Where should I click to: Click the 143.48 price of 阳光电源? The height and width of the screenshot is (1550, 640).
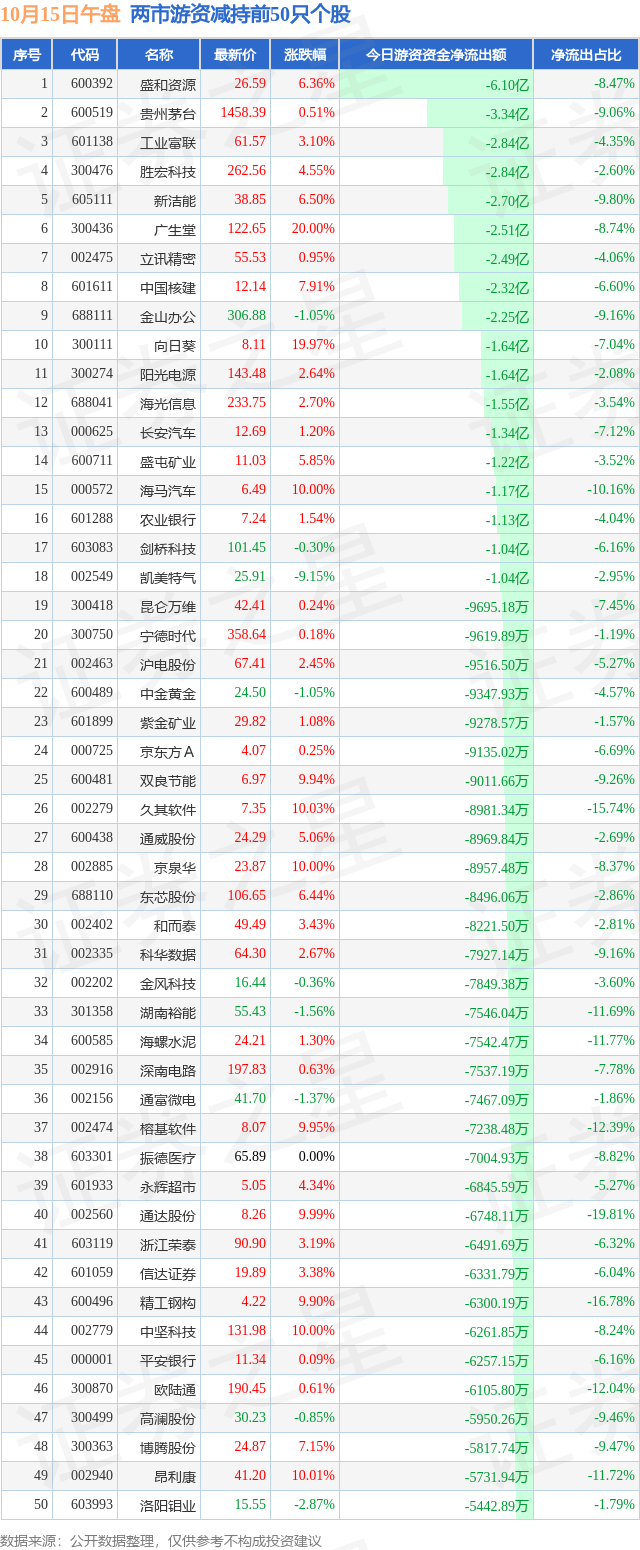coord(247,374)
